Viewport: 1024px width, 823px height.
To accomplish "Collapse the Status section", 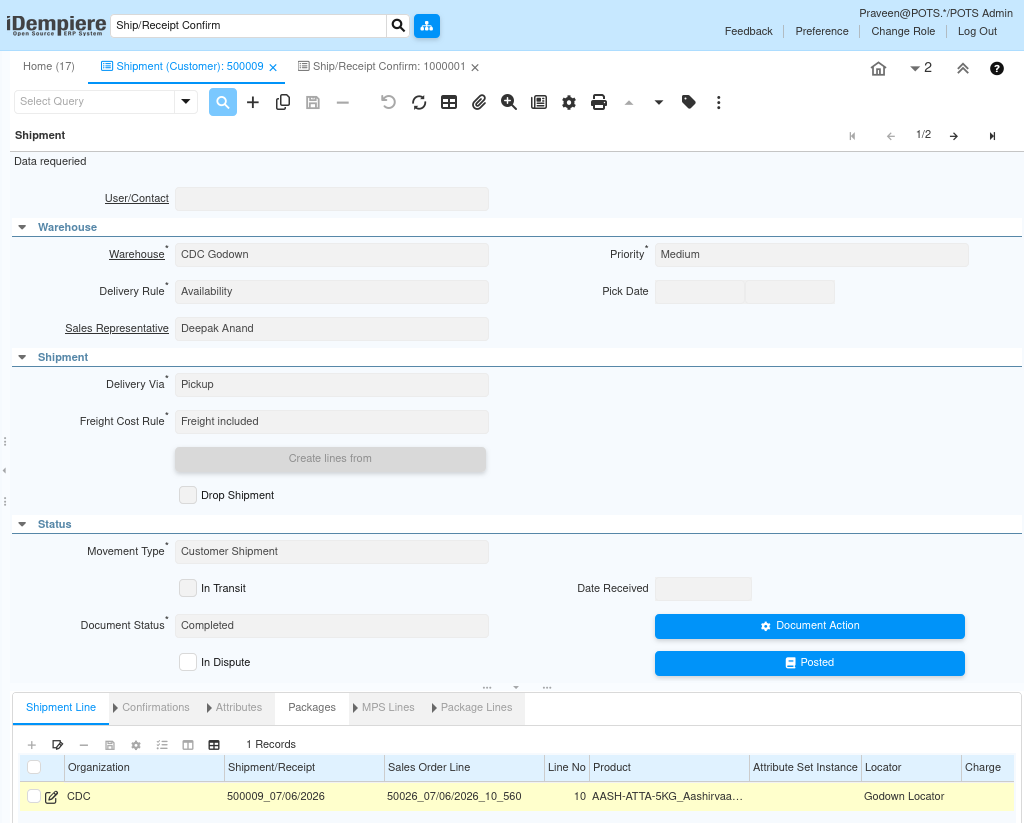I will (22, 524).
